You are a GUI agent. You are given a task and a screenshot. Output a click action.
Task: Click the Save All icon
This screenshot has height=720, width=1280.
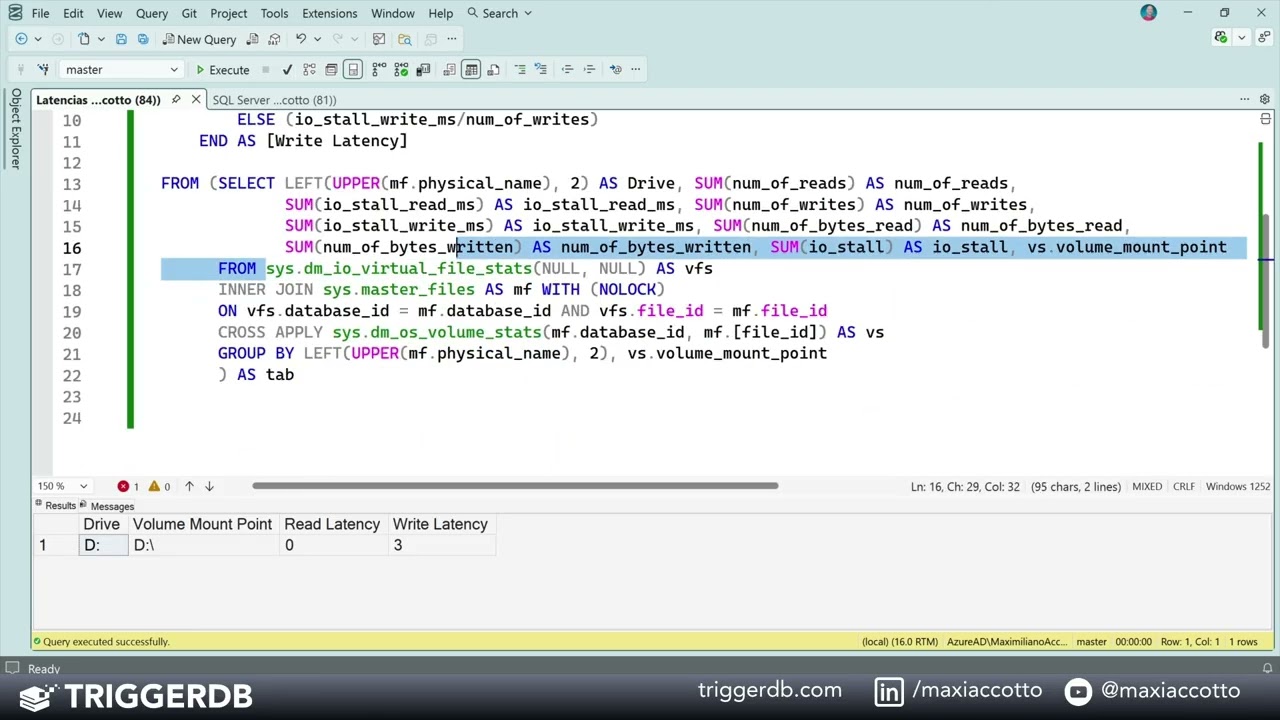(143, 39)
